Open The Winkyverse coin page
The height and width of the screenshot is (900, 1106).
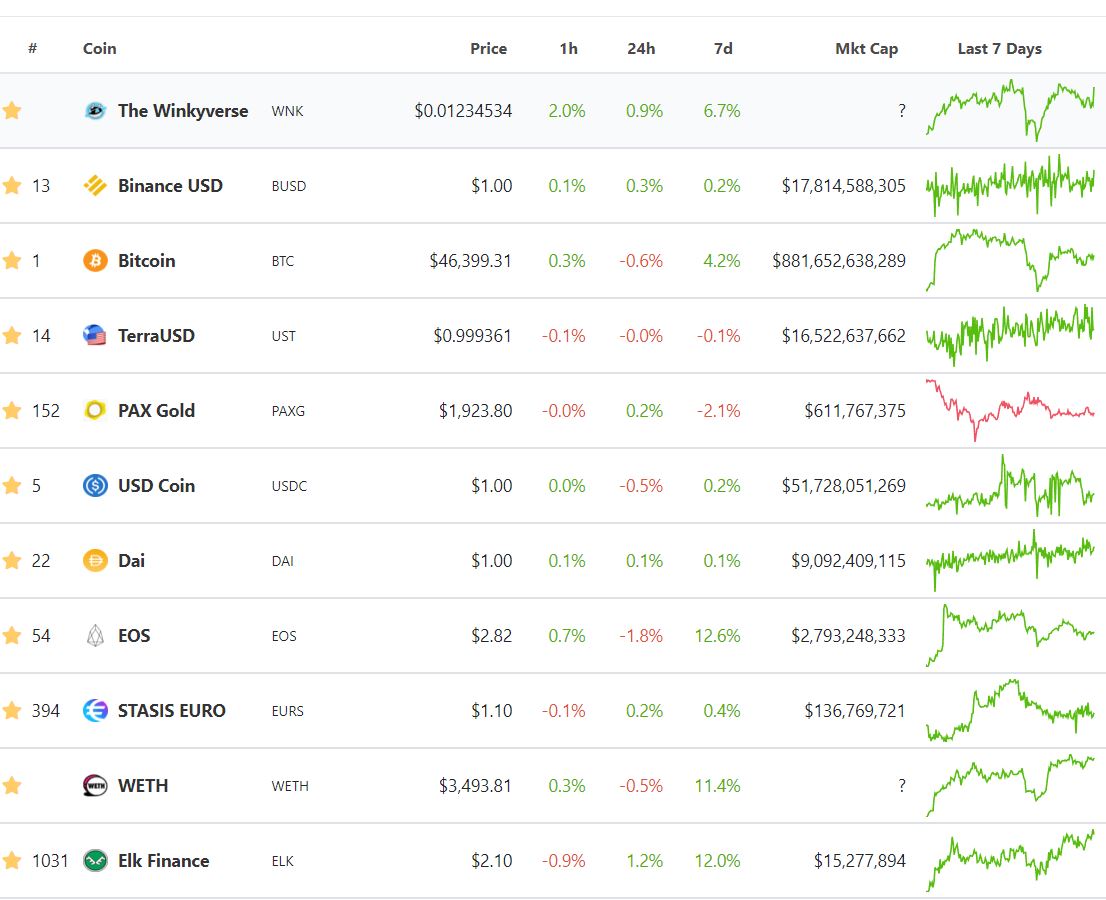(183, 111)
